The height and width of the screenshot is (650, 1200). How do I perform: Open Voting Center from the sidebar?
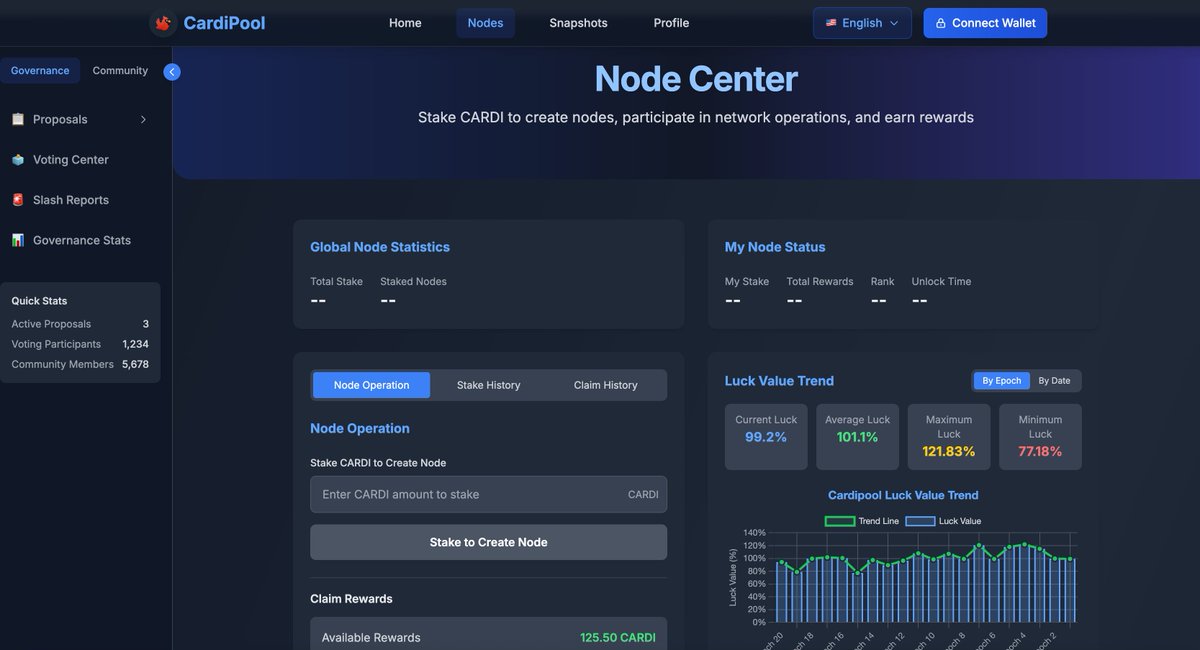click(x=80, y=160)
